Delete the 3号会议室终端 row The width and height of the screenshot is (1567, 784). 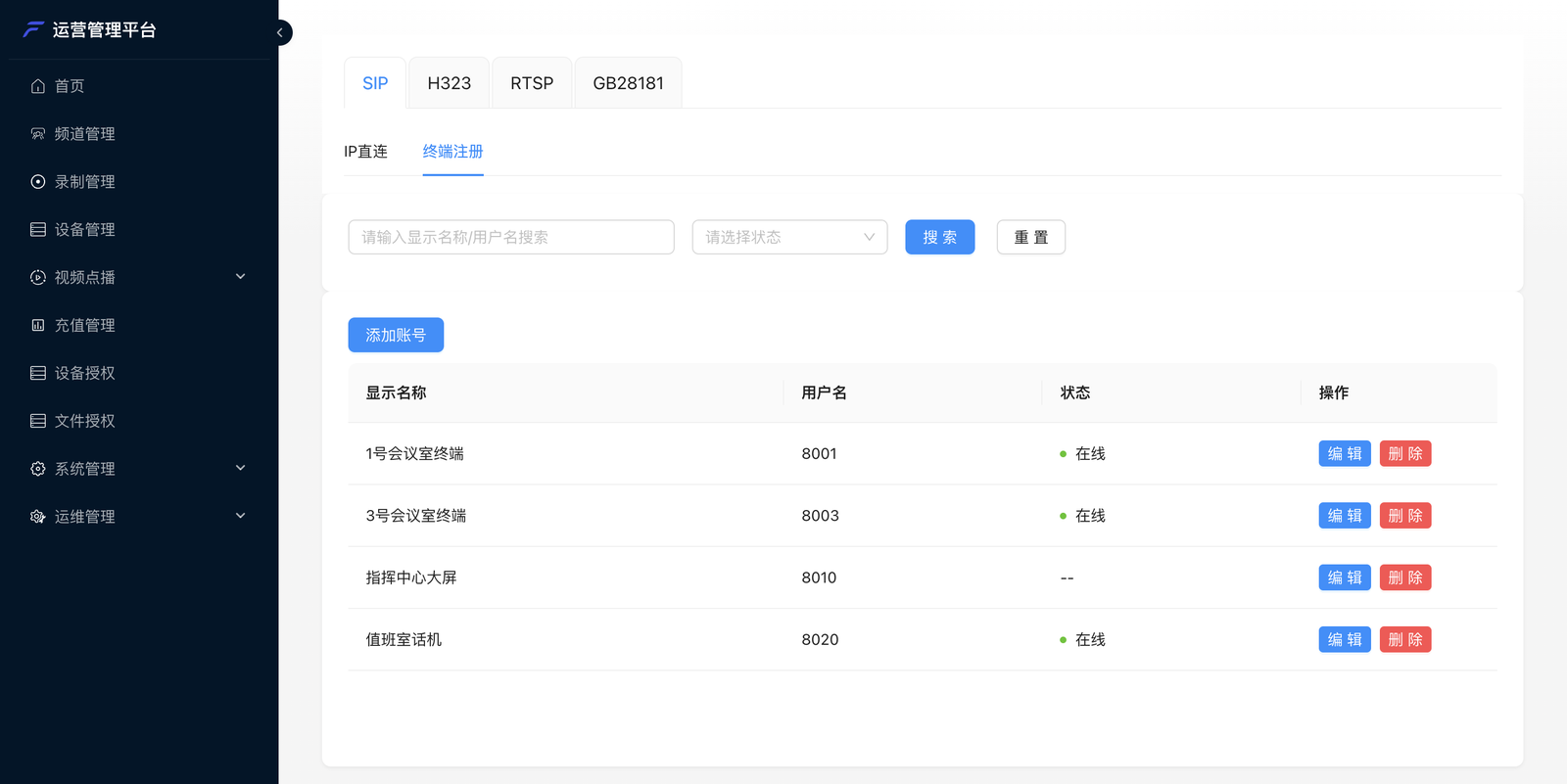pos(1405,516)
